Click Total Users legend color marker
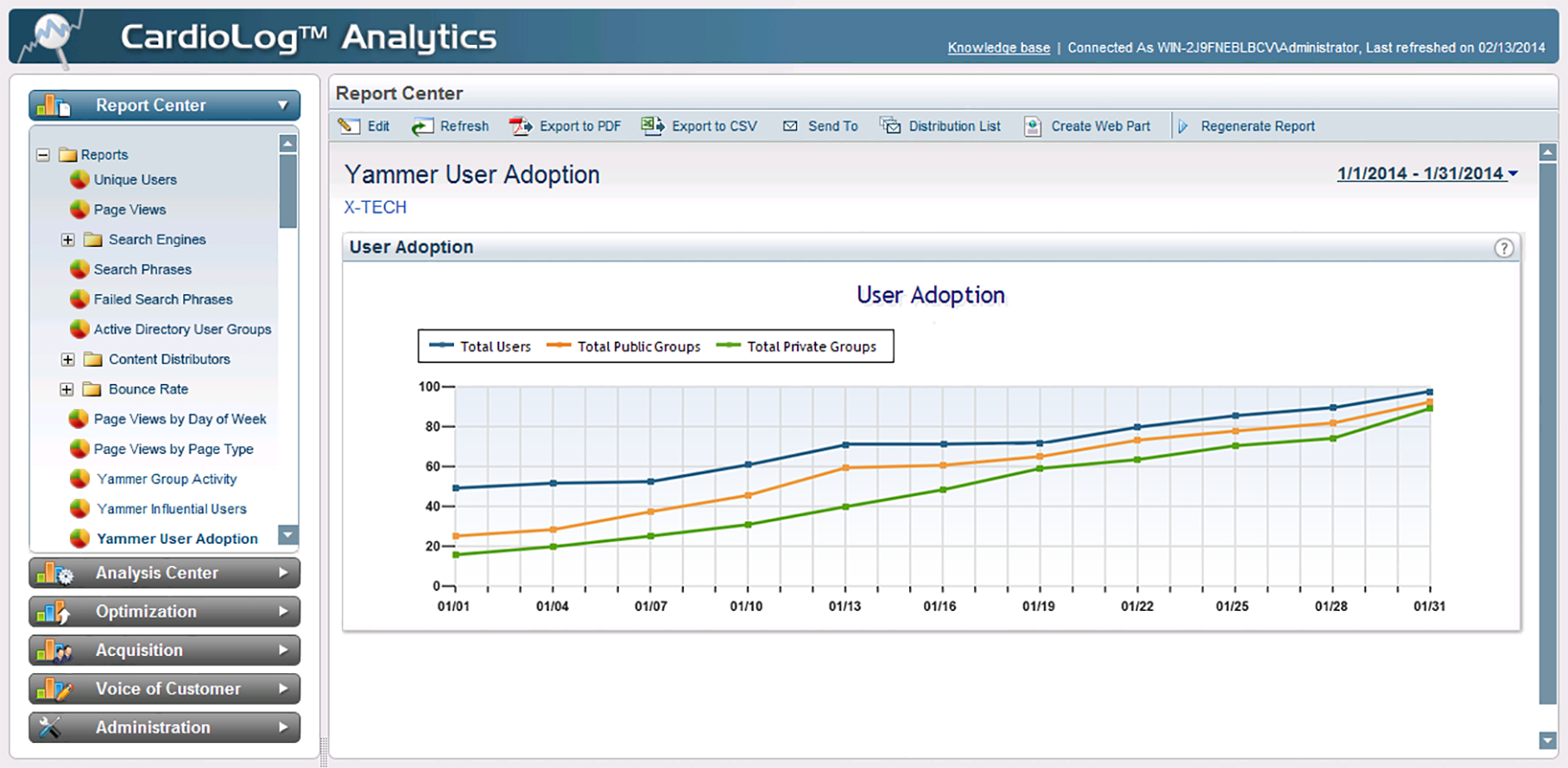The width and height of the screenshot is (1568, 768). (x=441, y=346)
